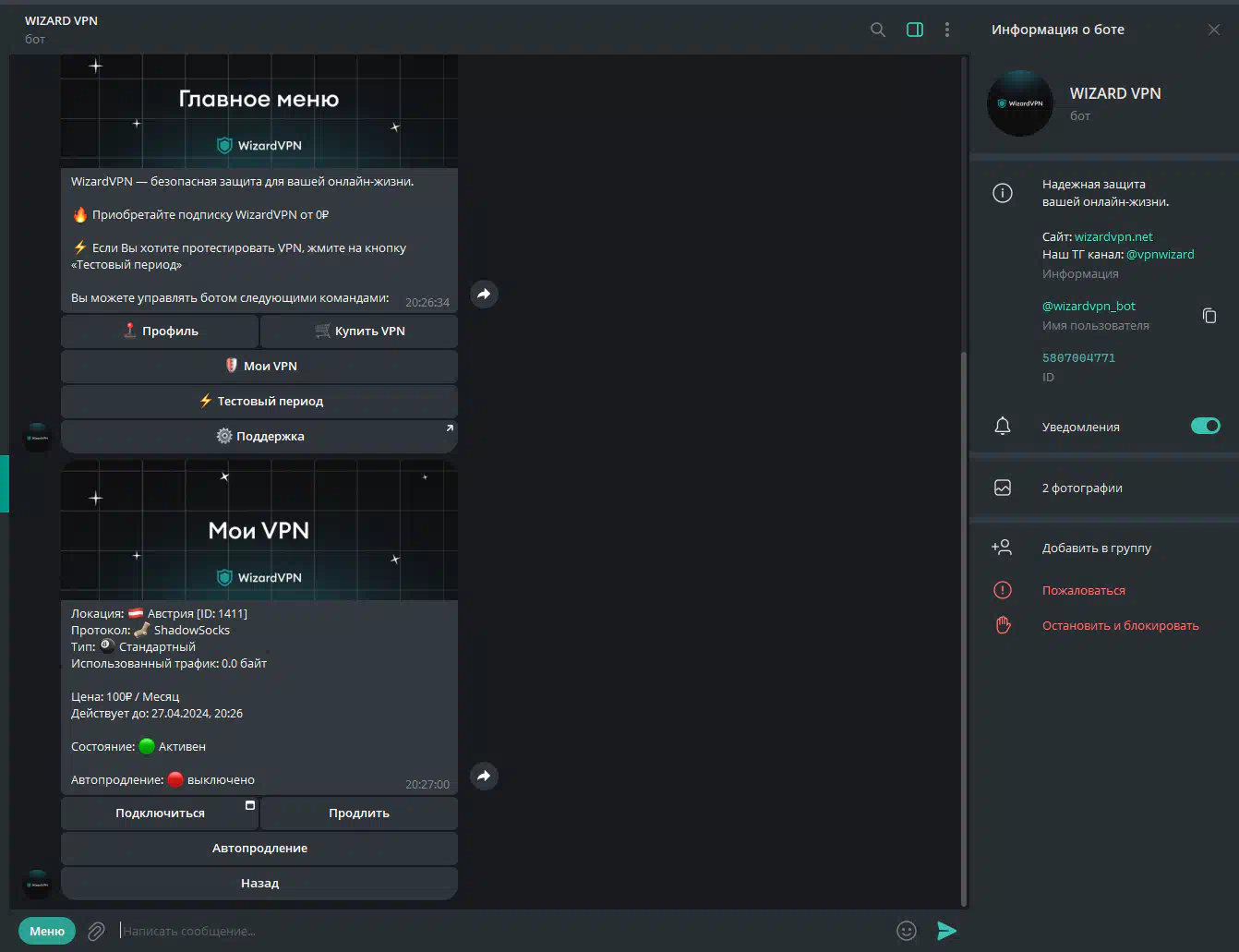
Task: Click the 20:26:34 message timestamp
Action: [427, 302]
